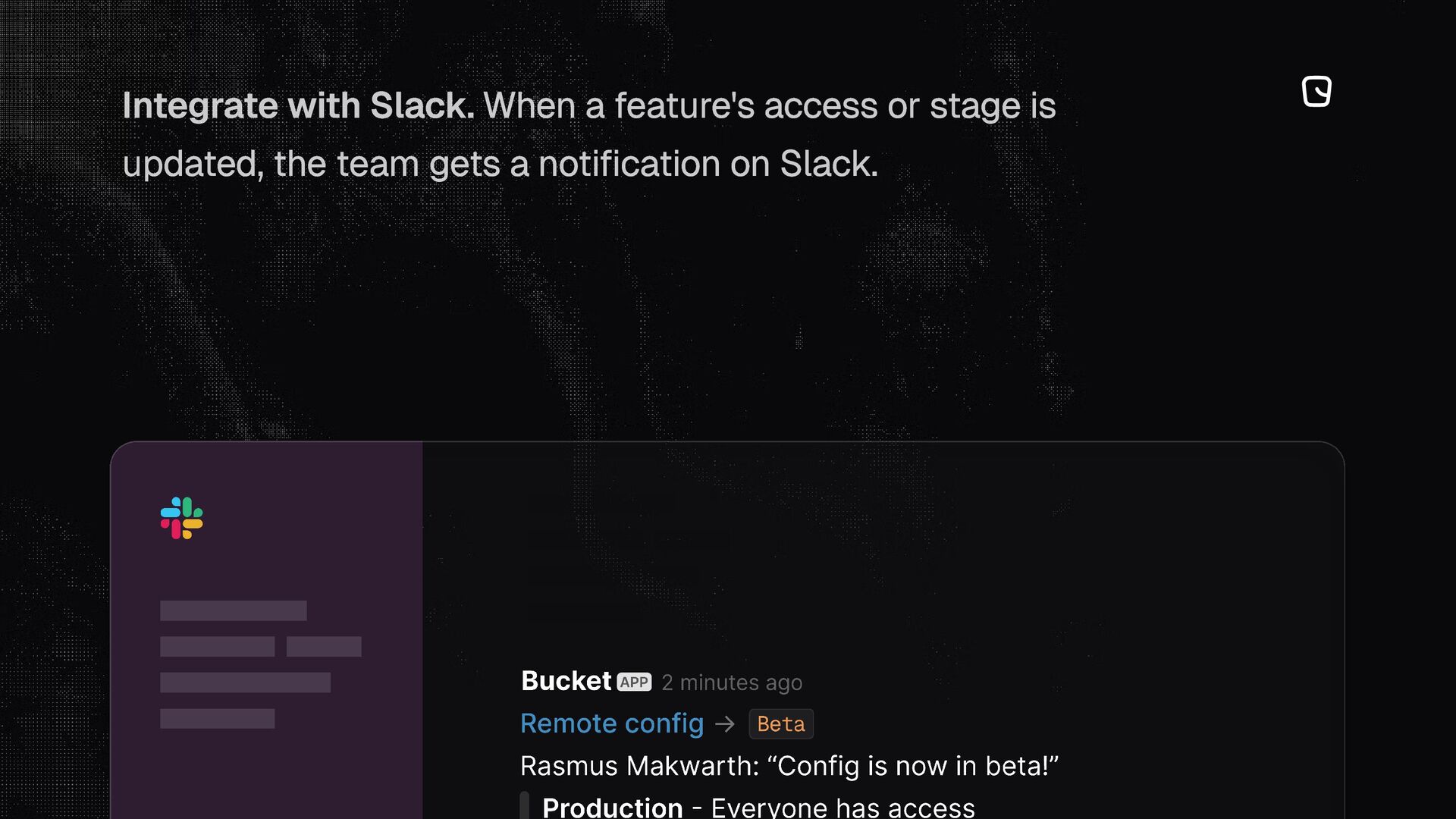Select the third-row placeholder bar in sidebar

coord(245,682)
